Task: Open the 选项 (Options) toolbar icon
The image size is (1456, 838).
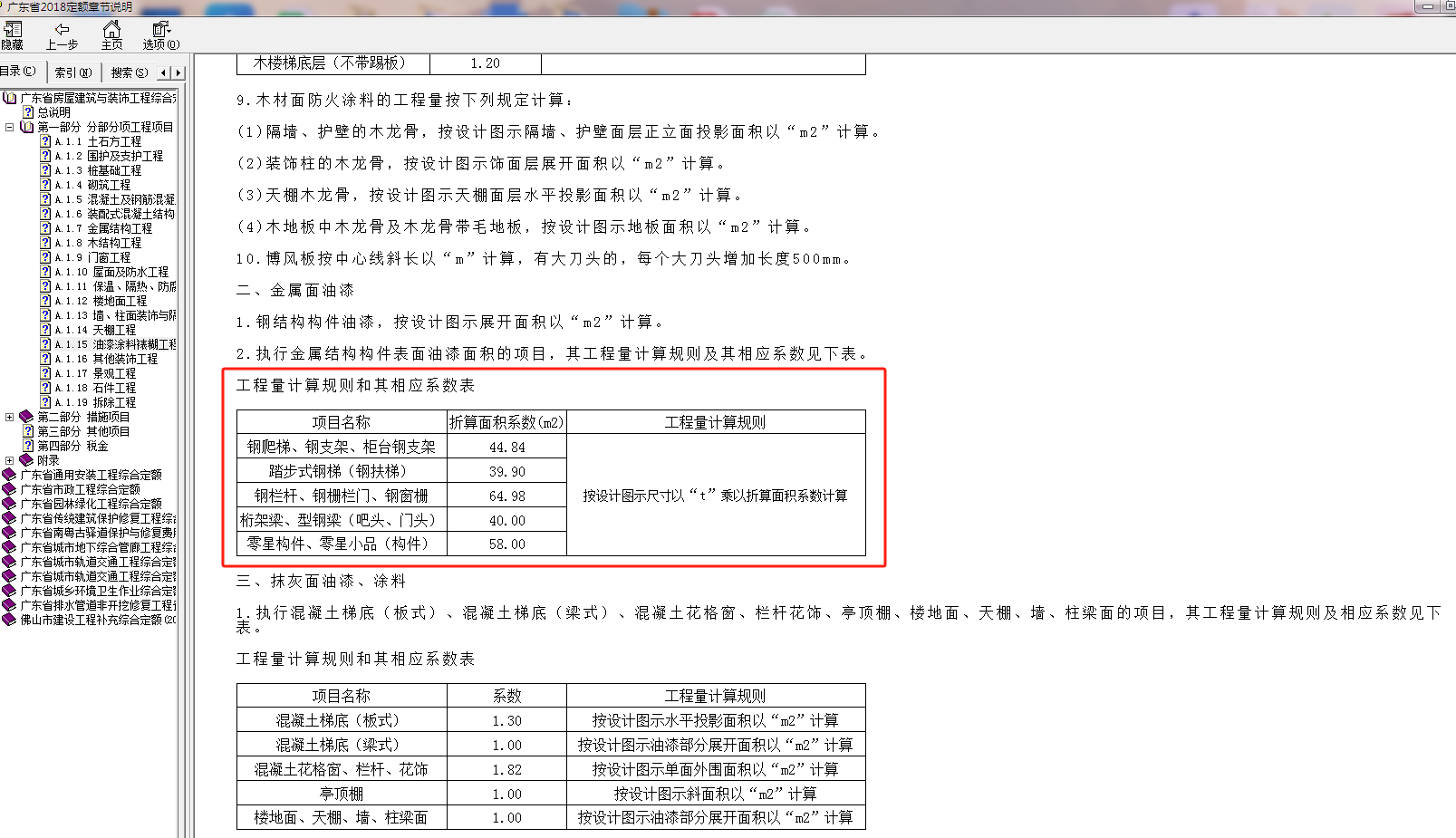Action: [x=160, y=30]
